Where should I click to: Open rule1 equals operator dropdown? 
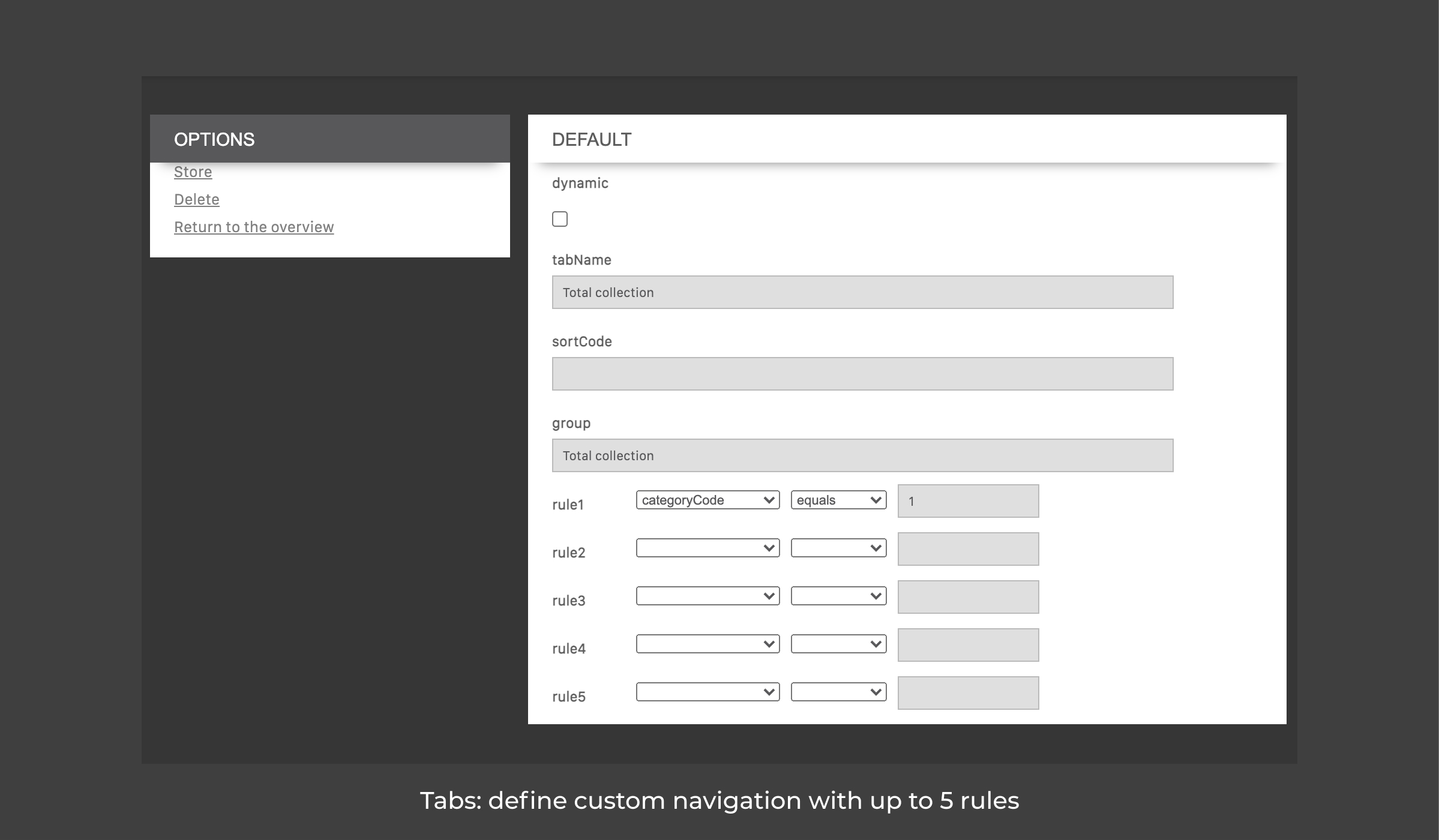click(x=838, y=500)
